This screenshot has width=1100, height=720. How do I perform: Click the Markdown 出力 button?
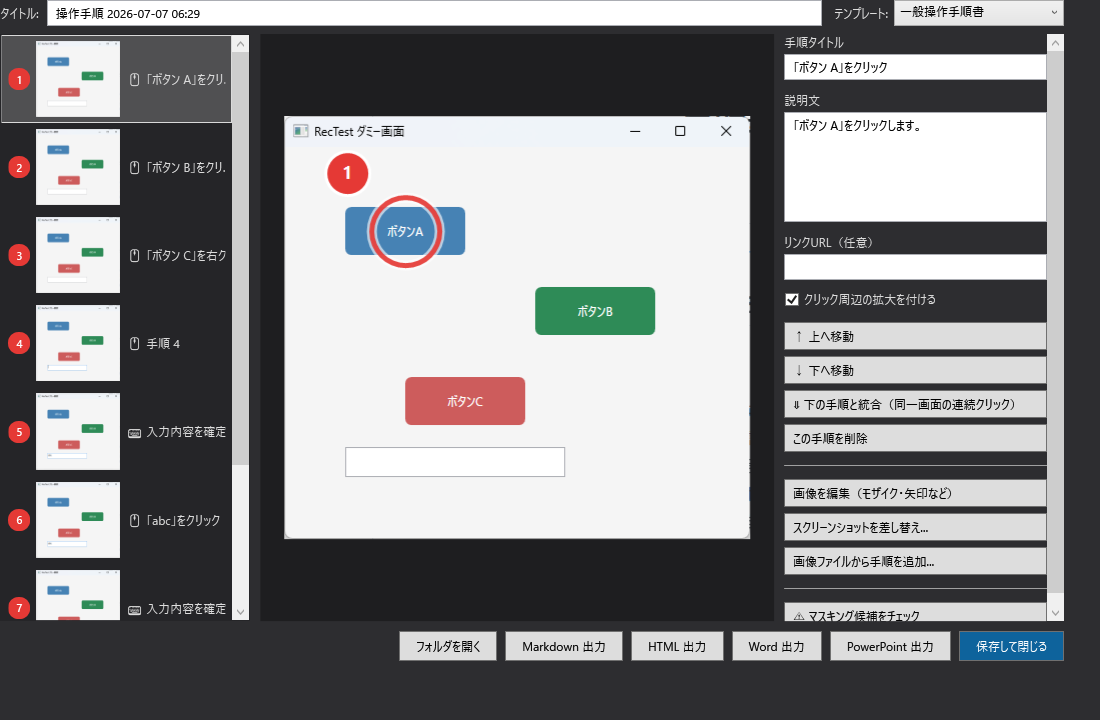point(563,646)
